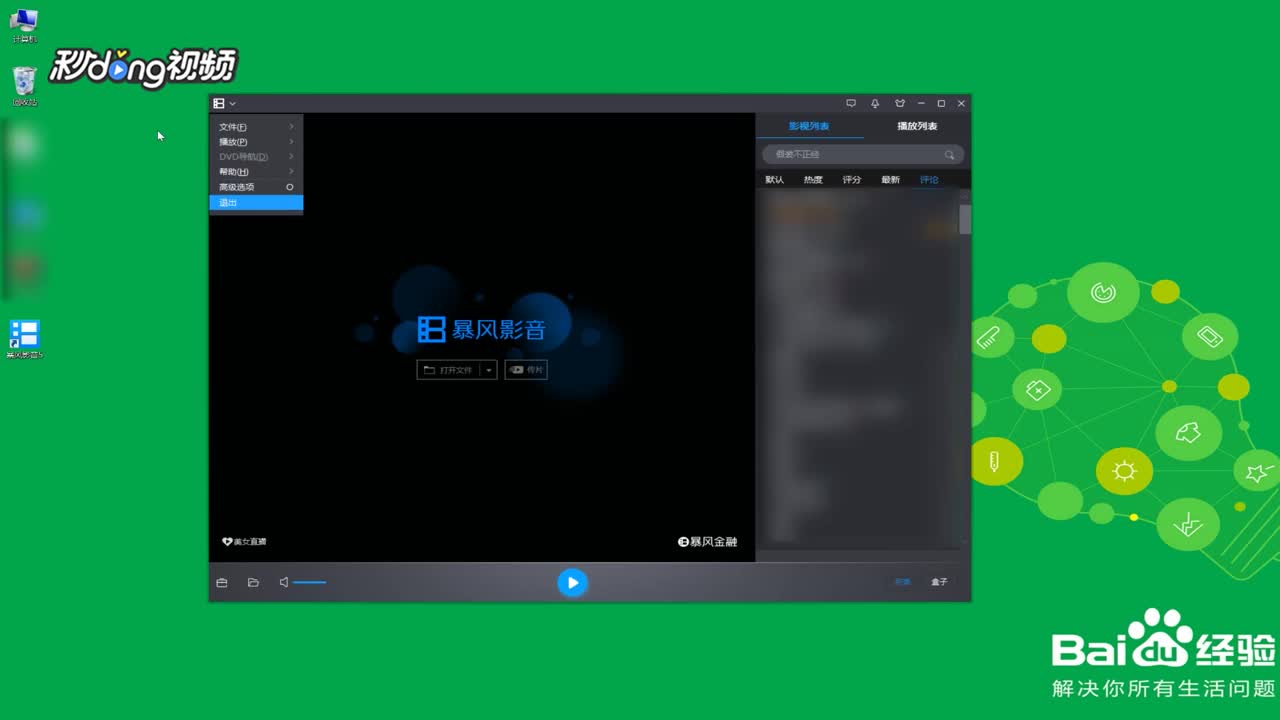1280x720 pixels.
Task: Click the gear icon beside 高级选项
Action: pyautogui.click(x=290, y=187)
